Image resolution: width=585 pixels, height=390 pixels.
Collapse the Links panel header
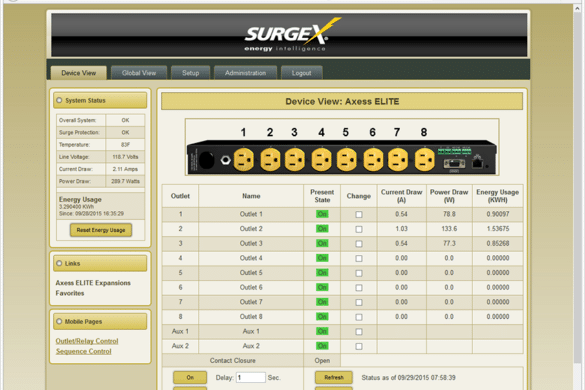[x=100, y=263]
